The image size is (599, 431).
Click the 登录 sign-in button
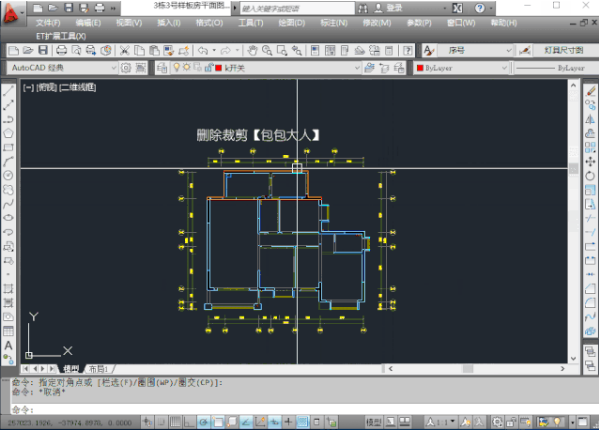(x=389, y=8)
